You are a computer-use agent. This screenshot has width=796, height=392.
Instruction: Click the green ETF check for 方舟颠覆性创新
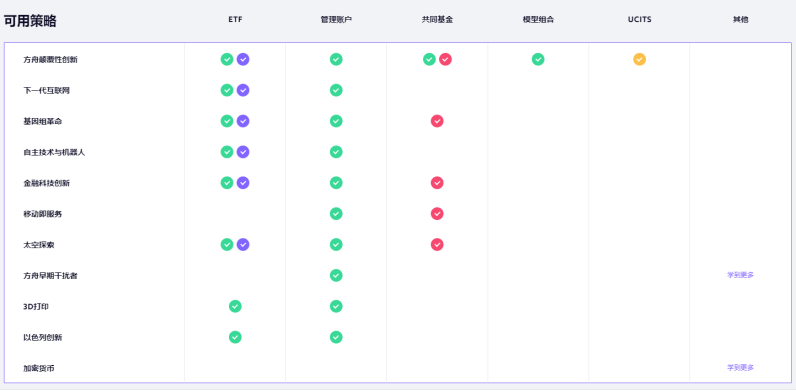227,59
